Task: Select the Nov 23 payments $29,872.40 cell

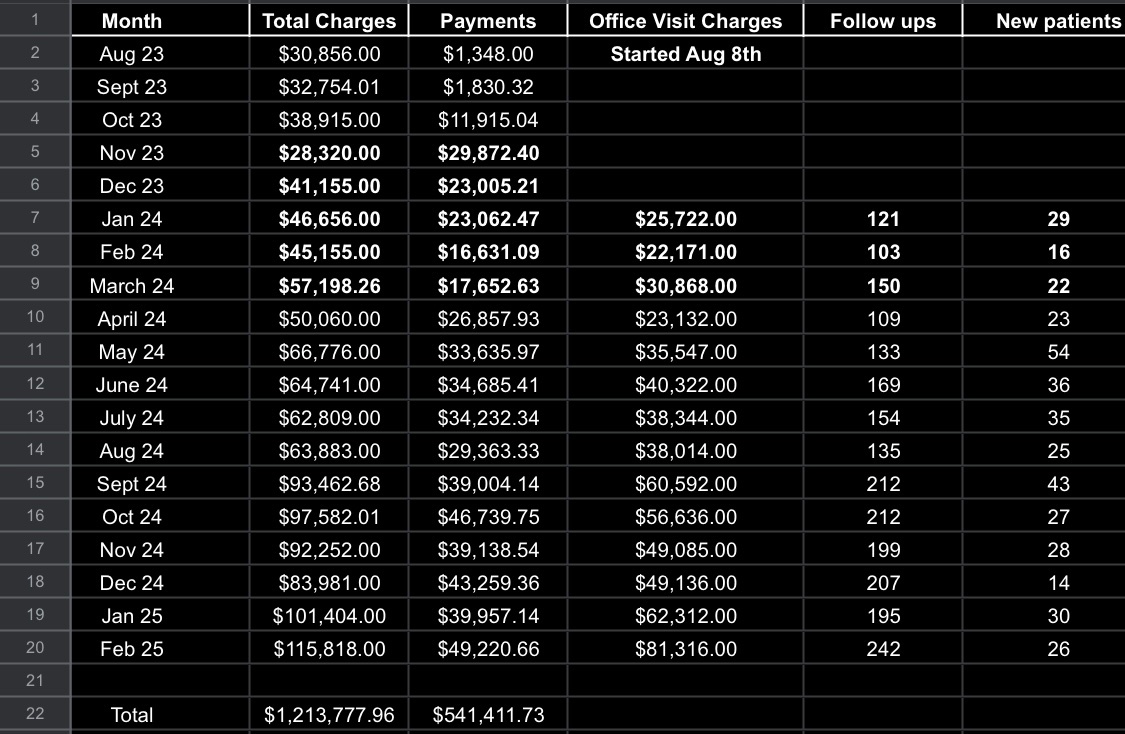Action: point(488,153)
